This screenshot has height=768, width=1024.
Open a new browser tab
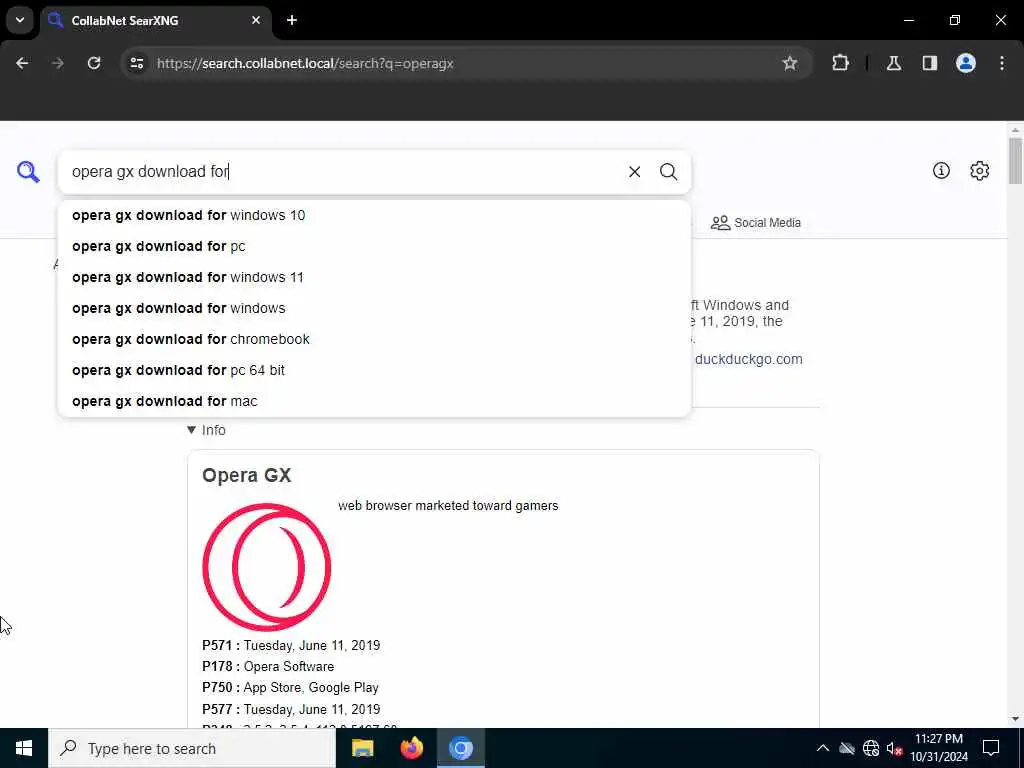point(292,20)
